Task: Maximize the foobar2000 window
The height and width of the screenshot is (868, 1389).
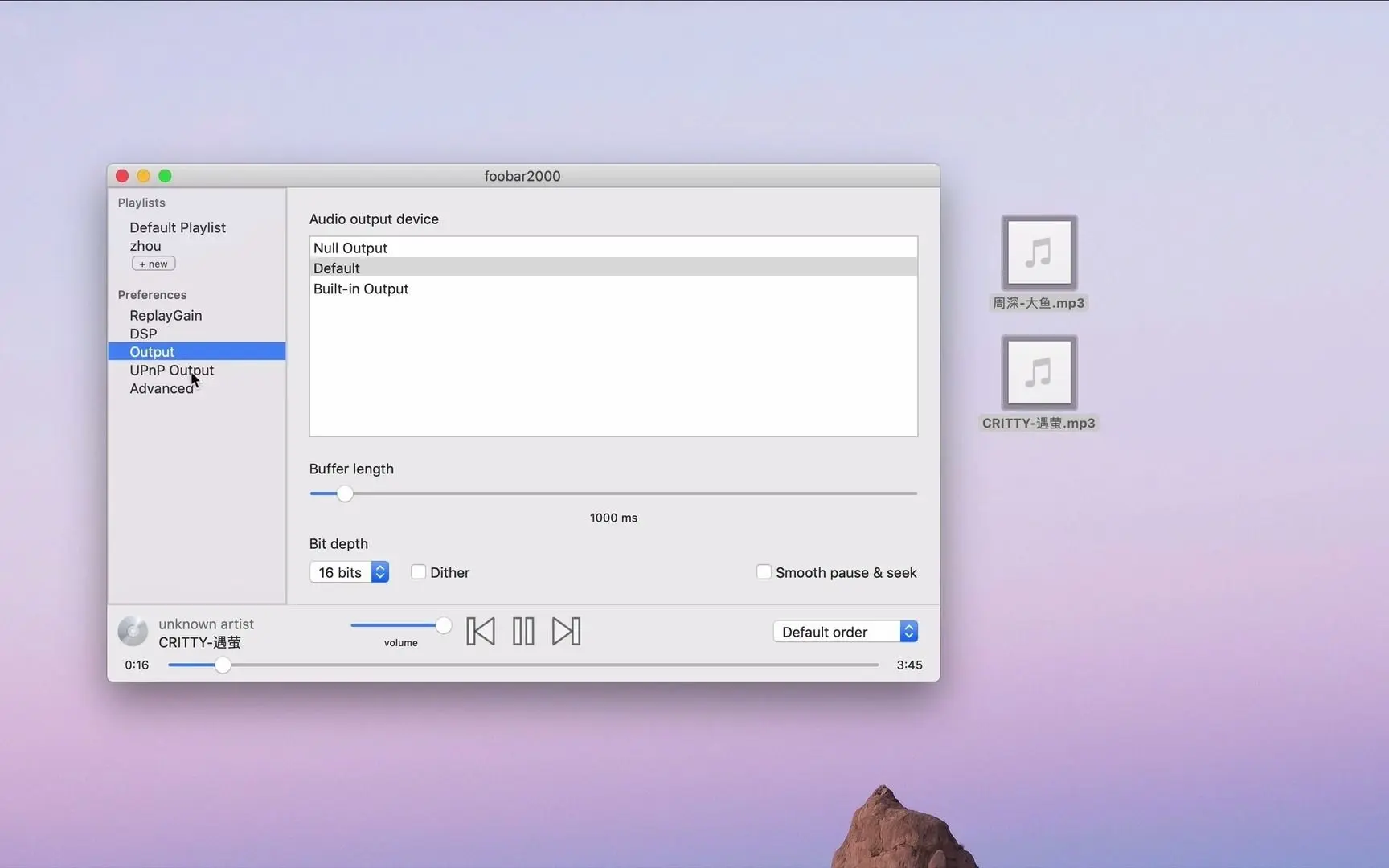Action: [x=165, y=176]
